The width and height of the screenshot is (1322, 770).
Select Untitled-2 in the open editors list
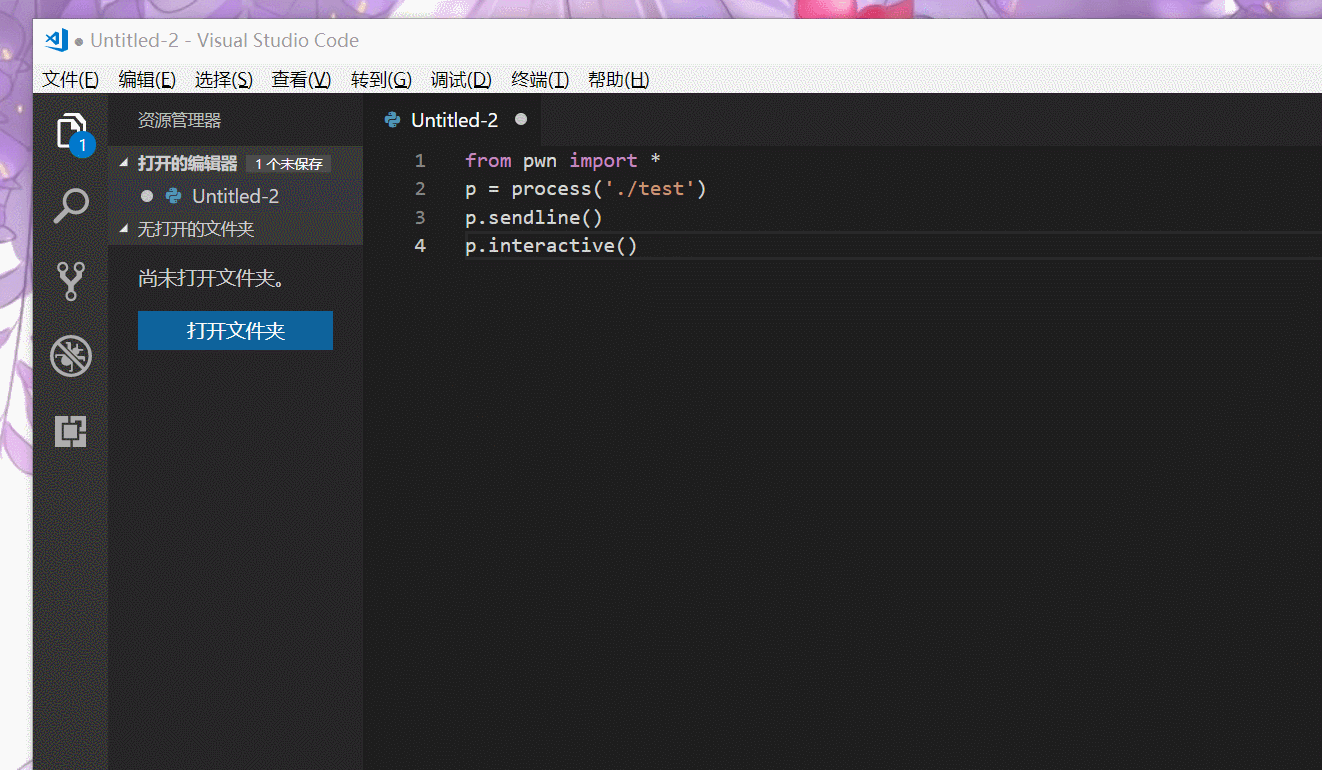pos(236,196)
